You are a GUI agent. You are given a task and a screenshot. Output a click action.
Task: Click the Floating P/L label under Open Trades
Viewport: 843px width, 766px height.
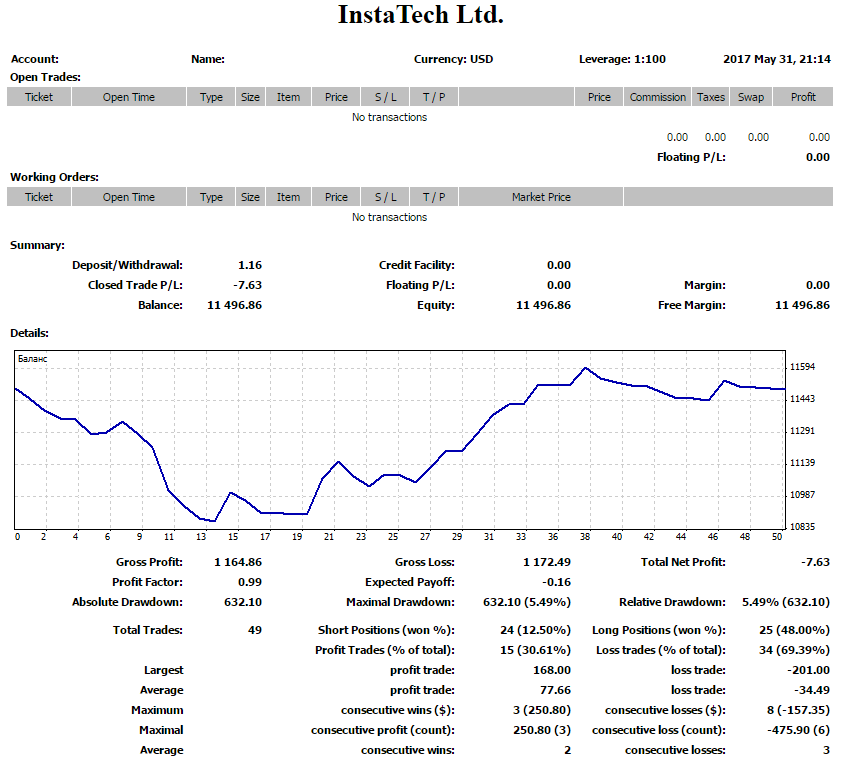coord(691,157)
